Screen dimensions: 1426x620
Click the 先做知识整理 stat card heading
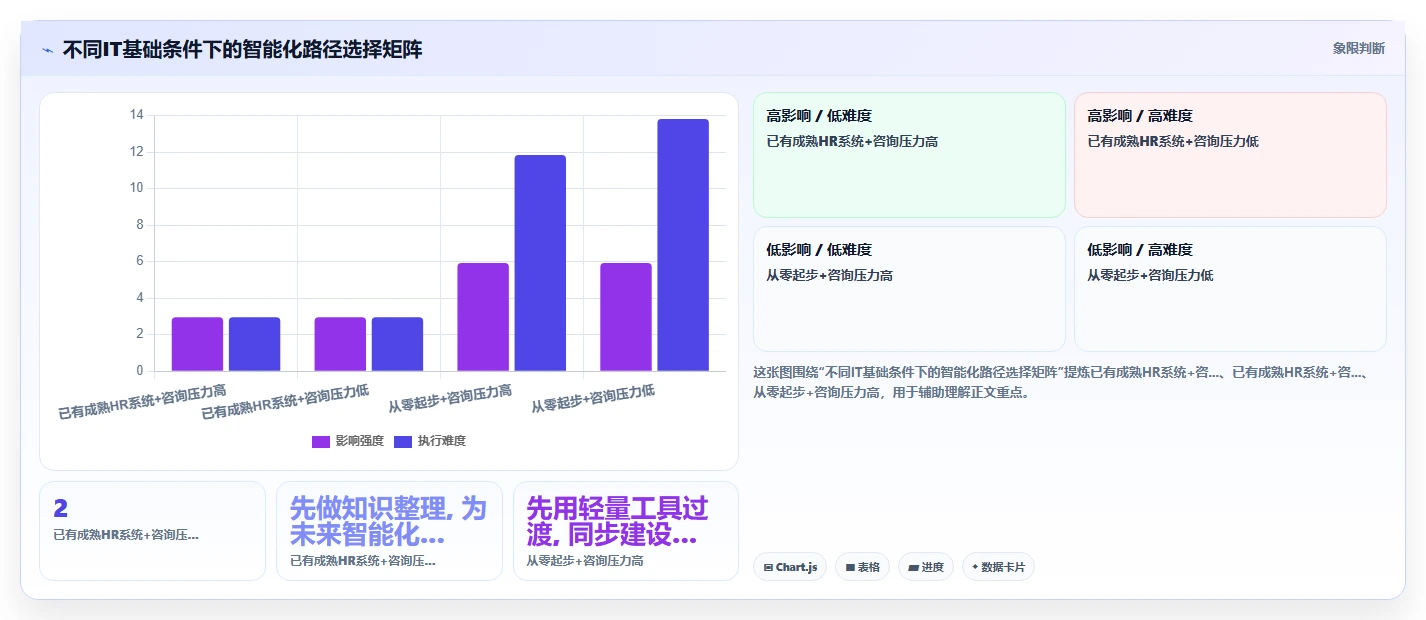(388, 522)
